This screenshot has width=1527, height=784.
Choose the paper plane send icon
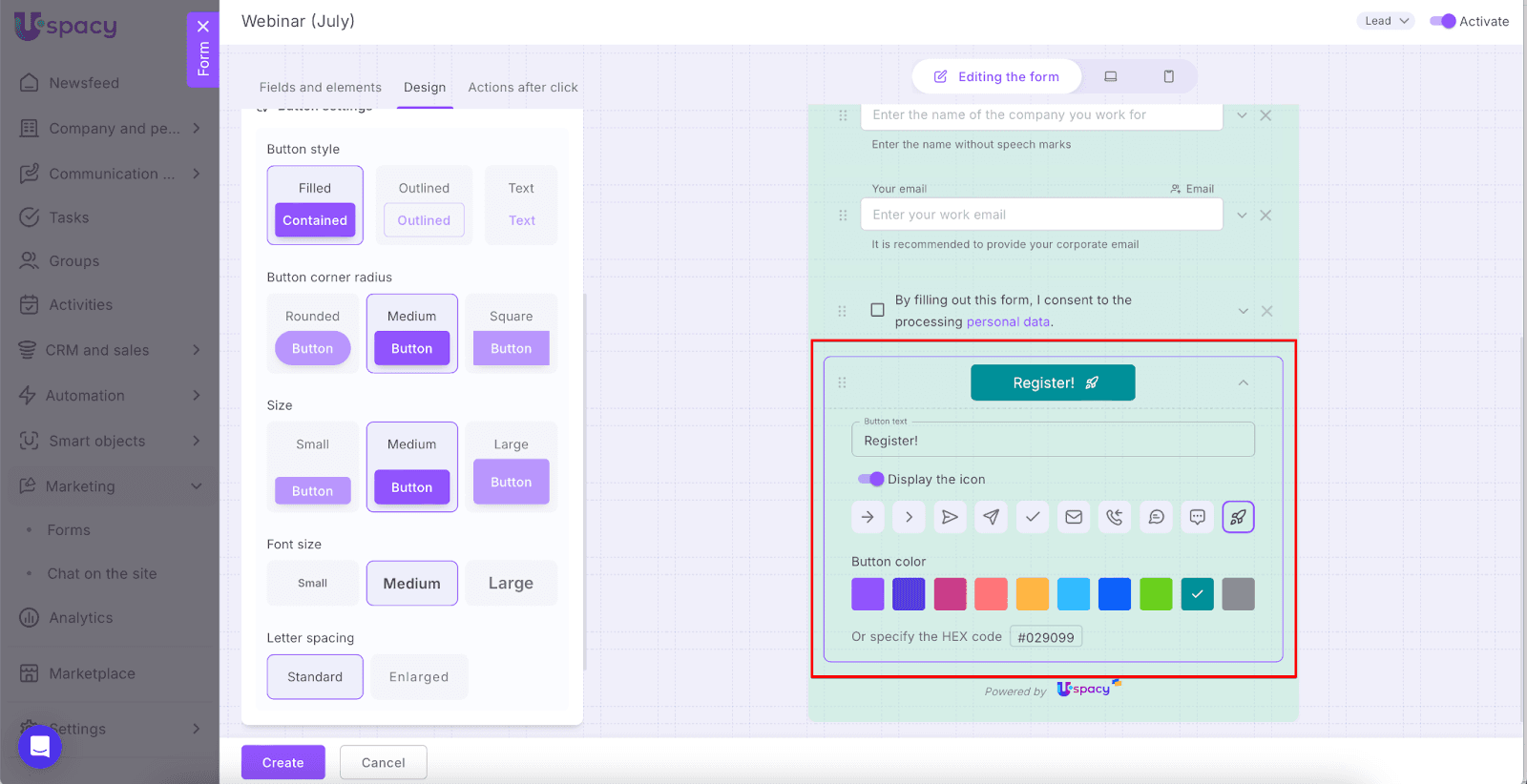(992, 517)
